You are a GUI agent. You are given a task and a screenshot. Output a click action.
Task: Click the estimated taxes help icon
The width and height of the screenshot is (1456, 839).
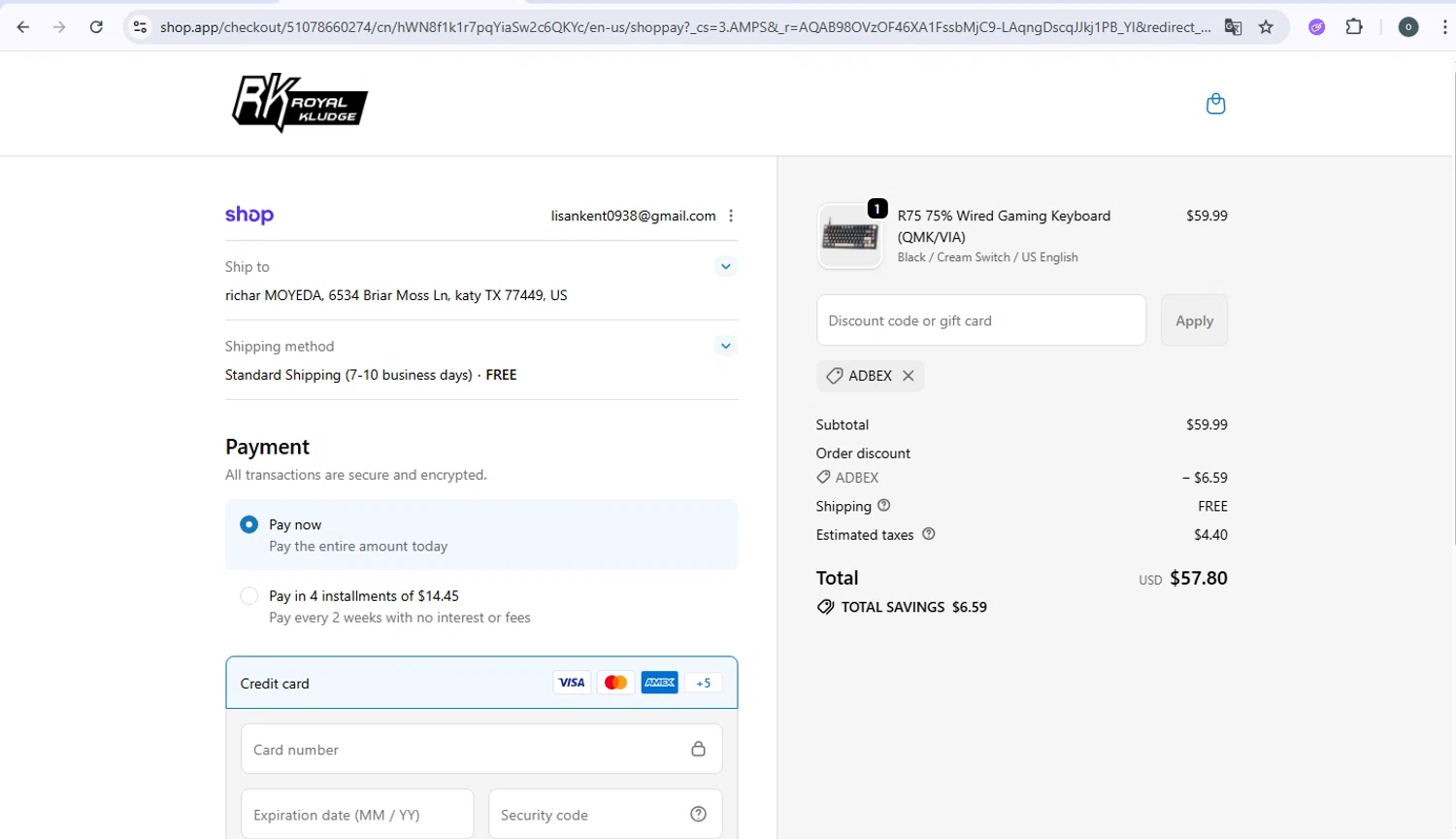tap(928, 534)
